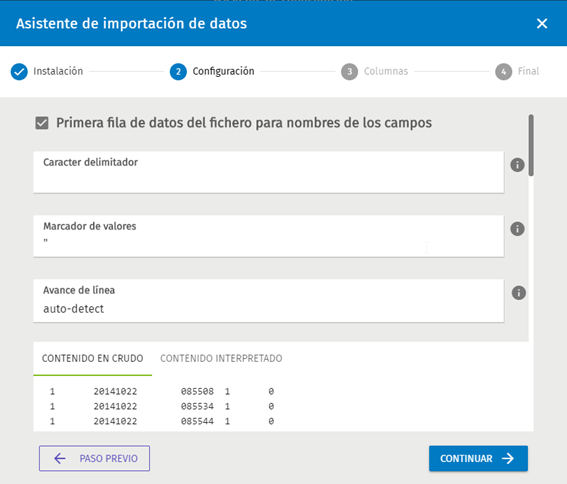The image size is (567, 484).
Task: Close the data import wizard dialog
Action: pos(542,24)
